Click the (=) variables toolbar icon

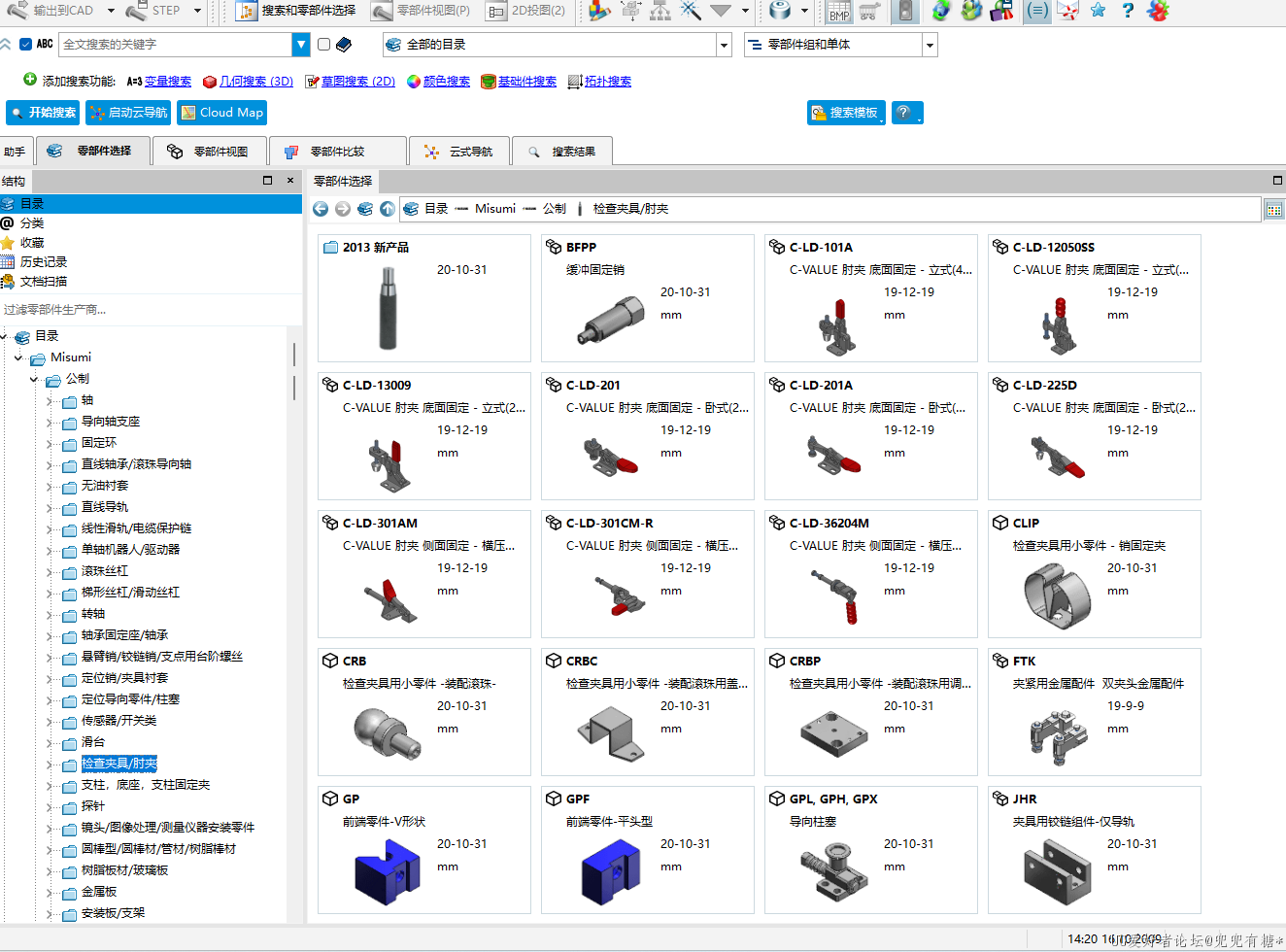click(1037, 11)
